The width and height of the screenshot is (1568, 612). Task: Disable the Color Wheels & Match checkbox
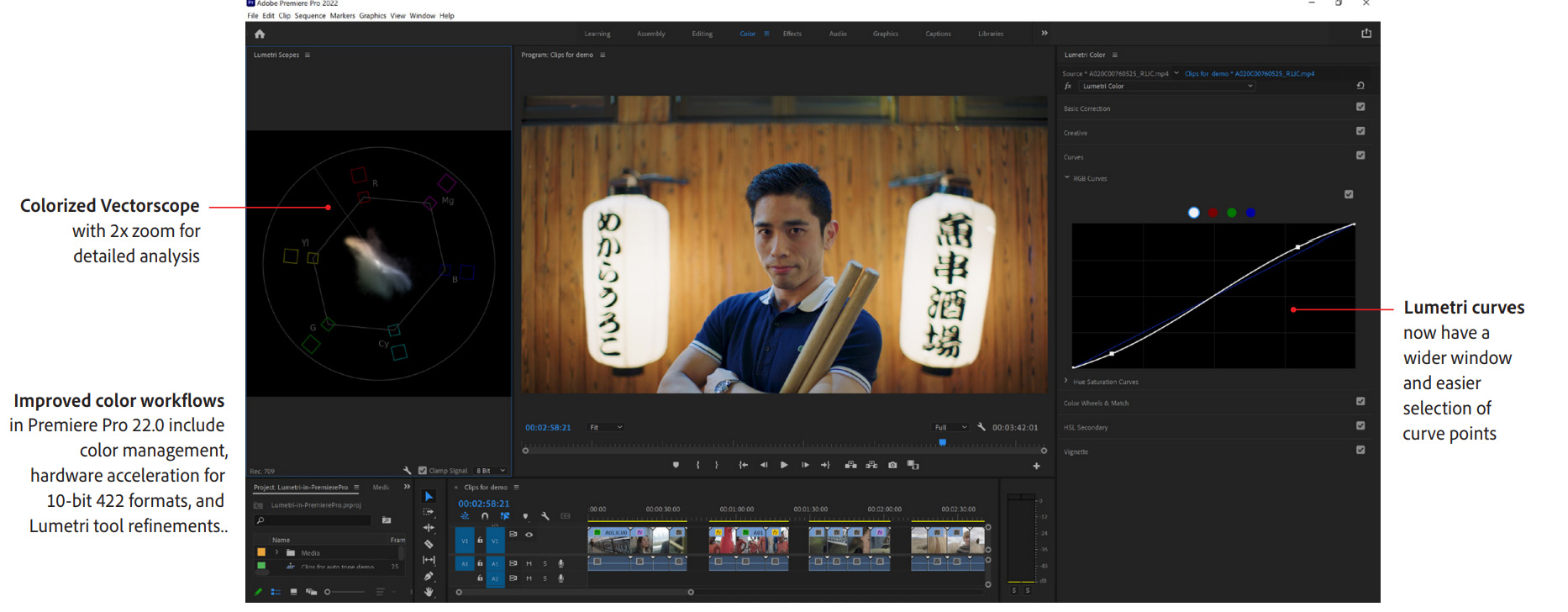1360,402
